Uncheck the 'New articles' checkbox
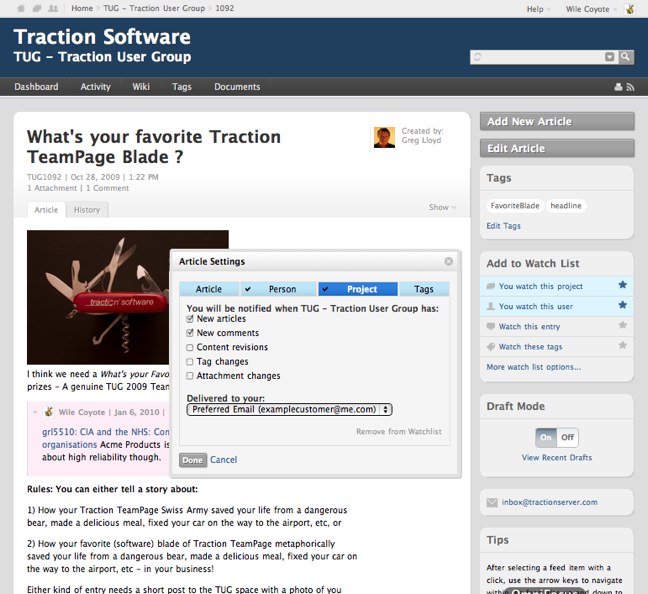Viewport: 648px width, 594px height. pyautogui.click(x=190, y=319)
